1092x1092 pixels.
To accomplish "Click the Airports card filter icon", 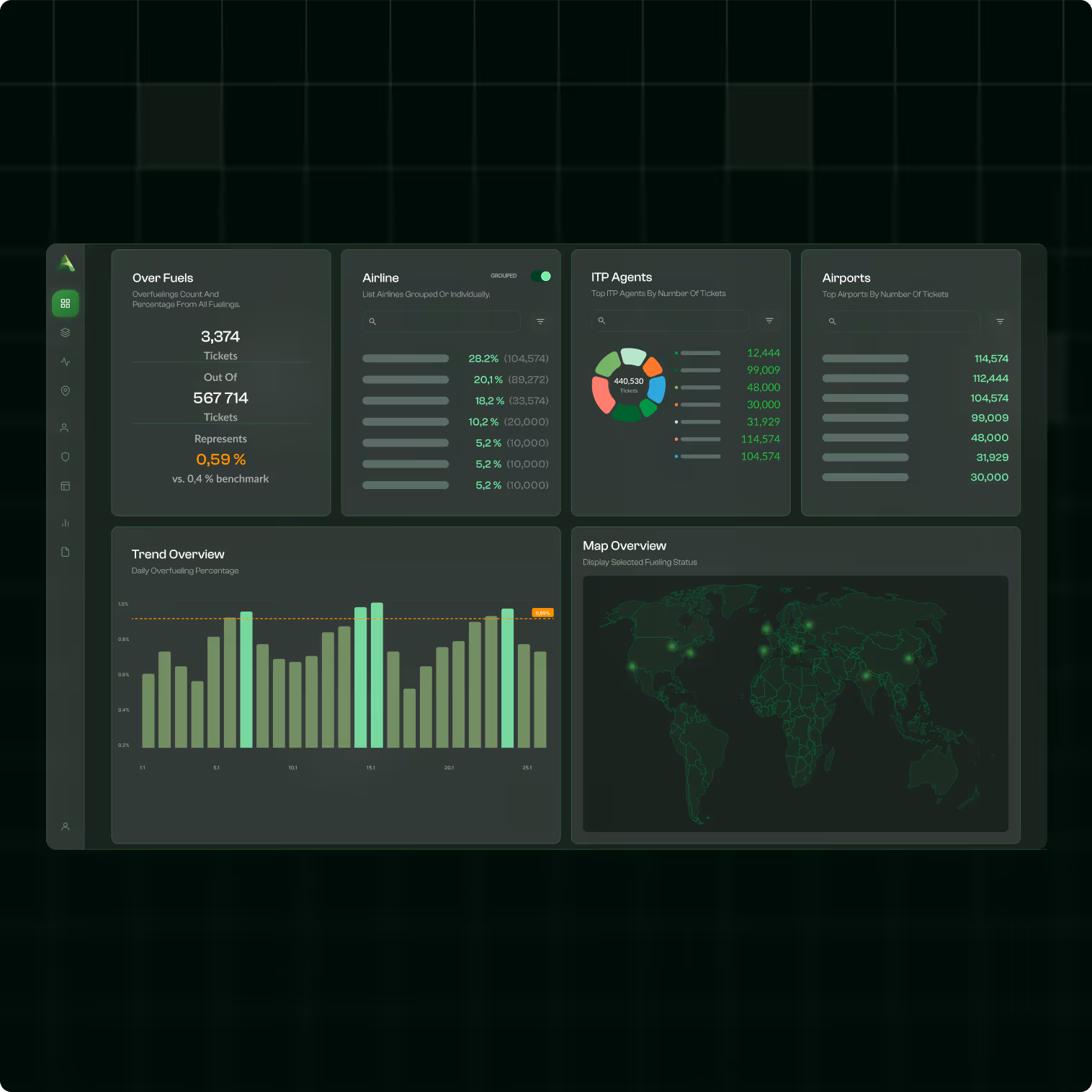I will (x=1000, y=321).
